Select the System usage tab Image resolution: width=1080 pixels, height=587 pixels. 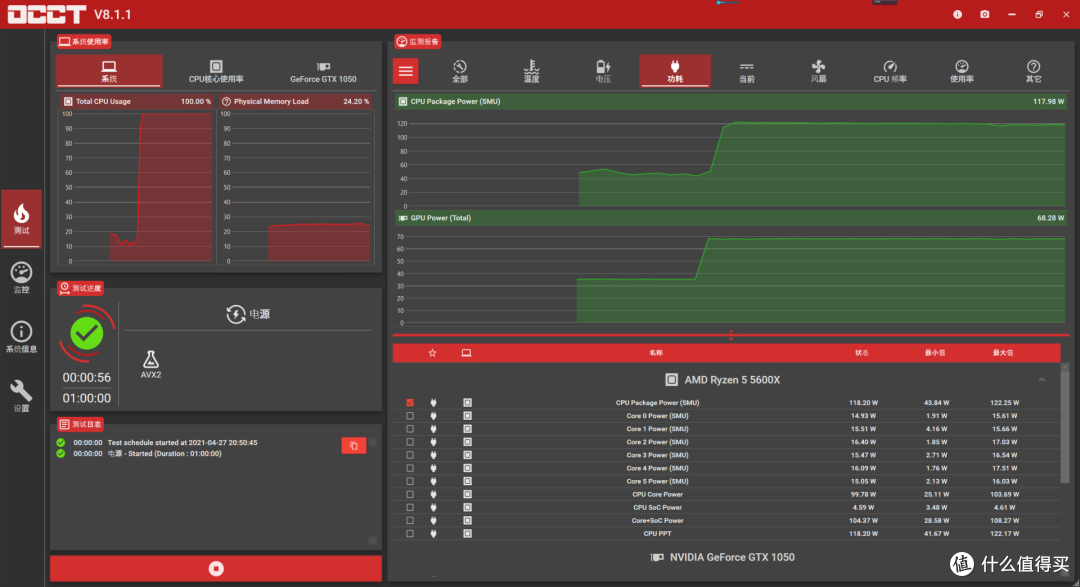coord(109,71)
